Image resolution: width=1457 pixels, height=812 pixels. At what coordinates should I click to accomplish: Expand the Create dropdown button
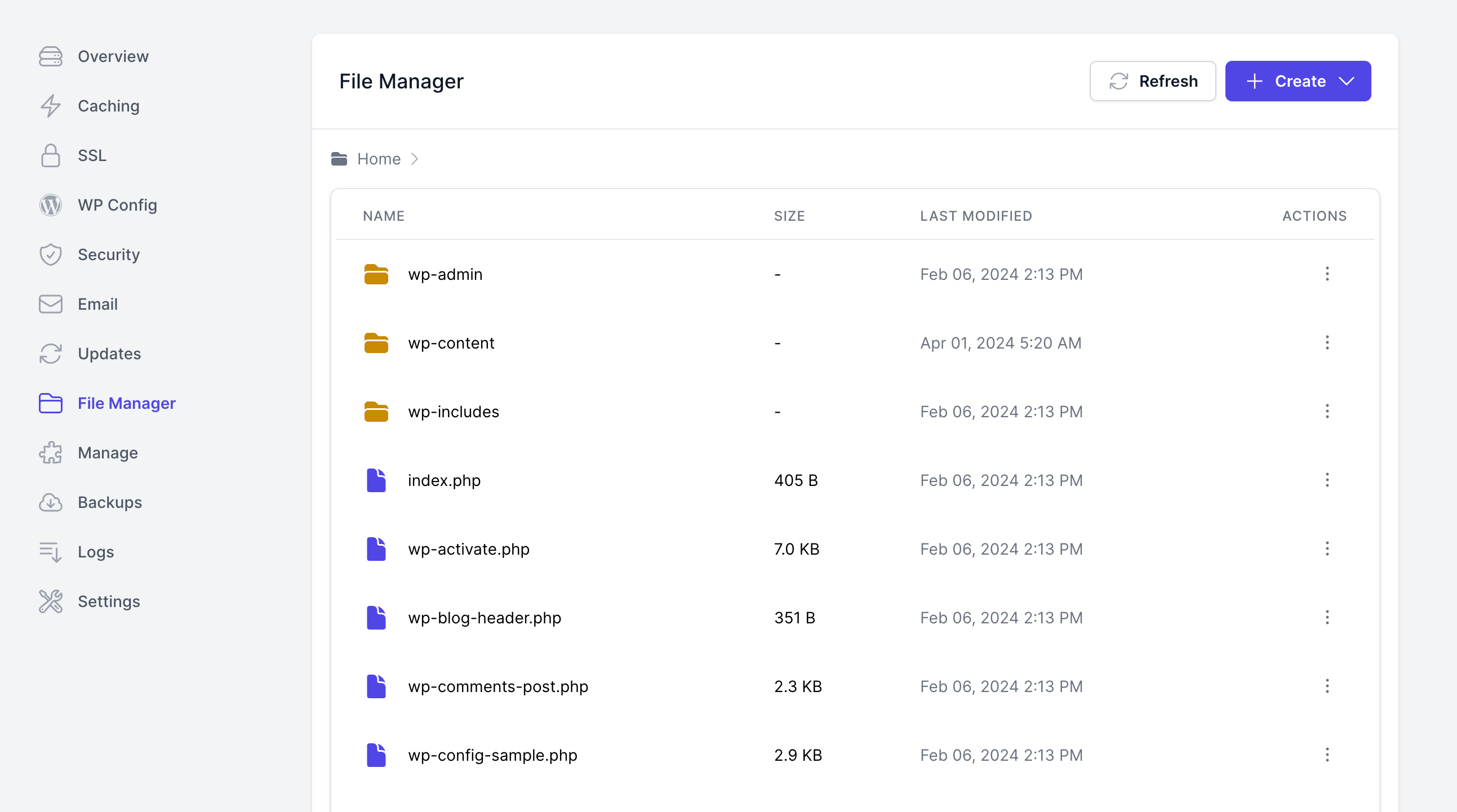coord(1298,81)
